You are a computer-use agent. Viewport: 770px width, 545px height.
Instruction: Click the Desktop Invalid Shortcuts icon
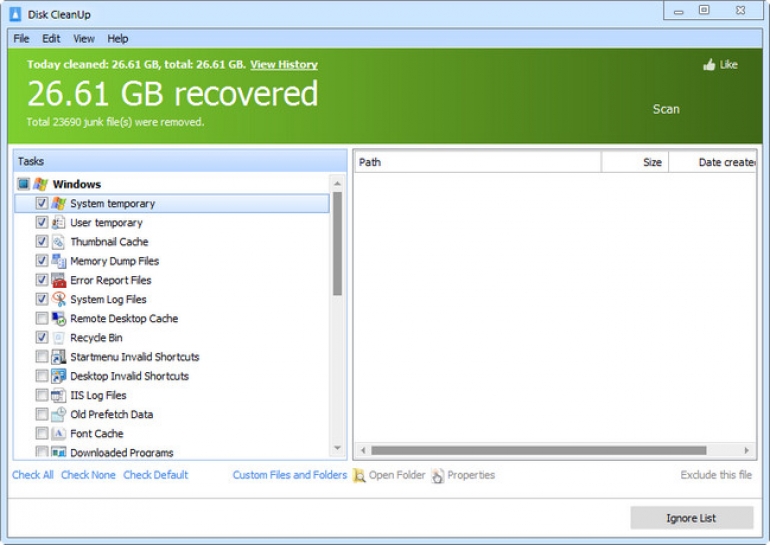pos(58,376)
